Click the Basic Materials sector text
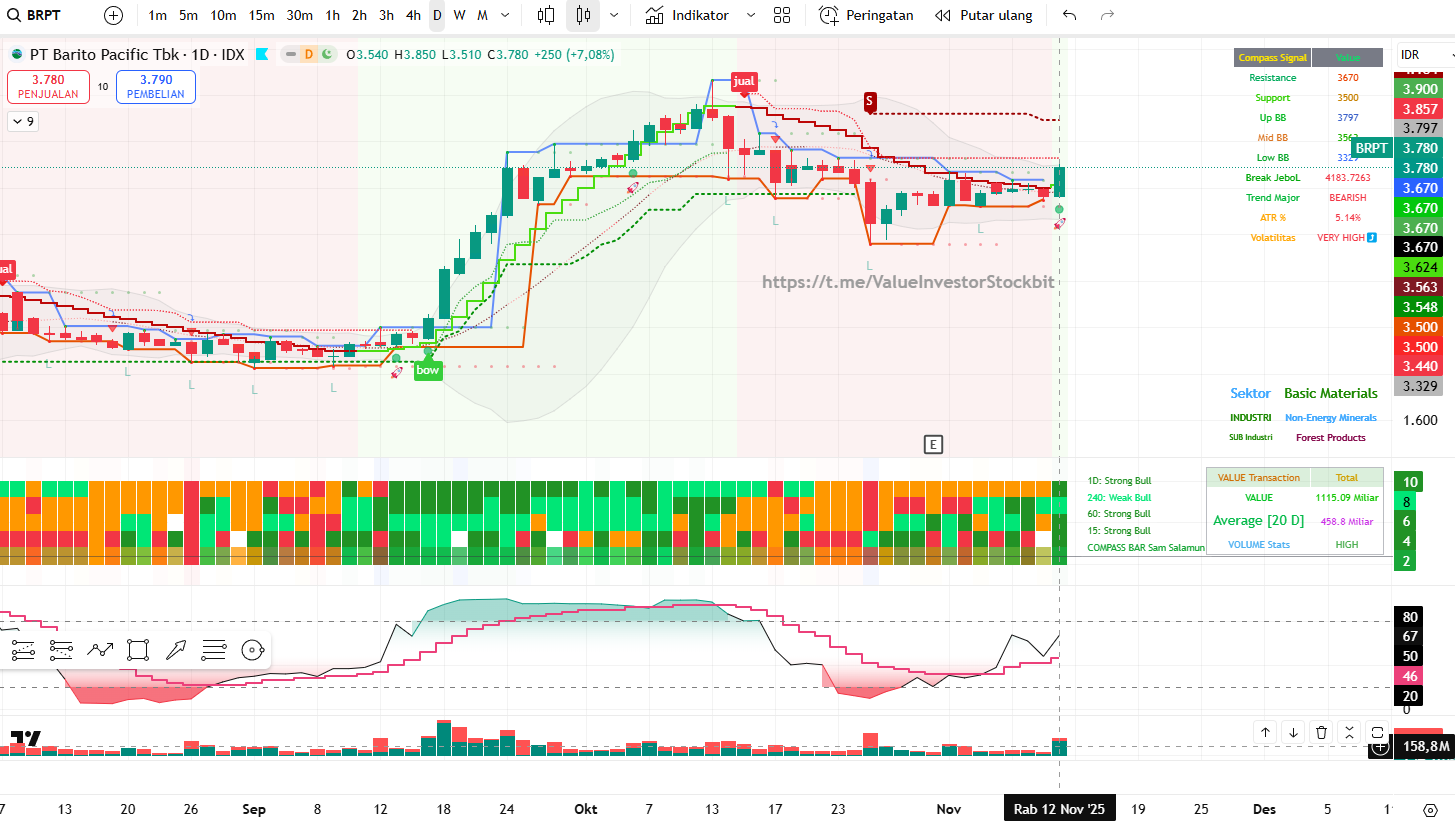 coord(1331,393)
